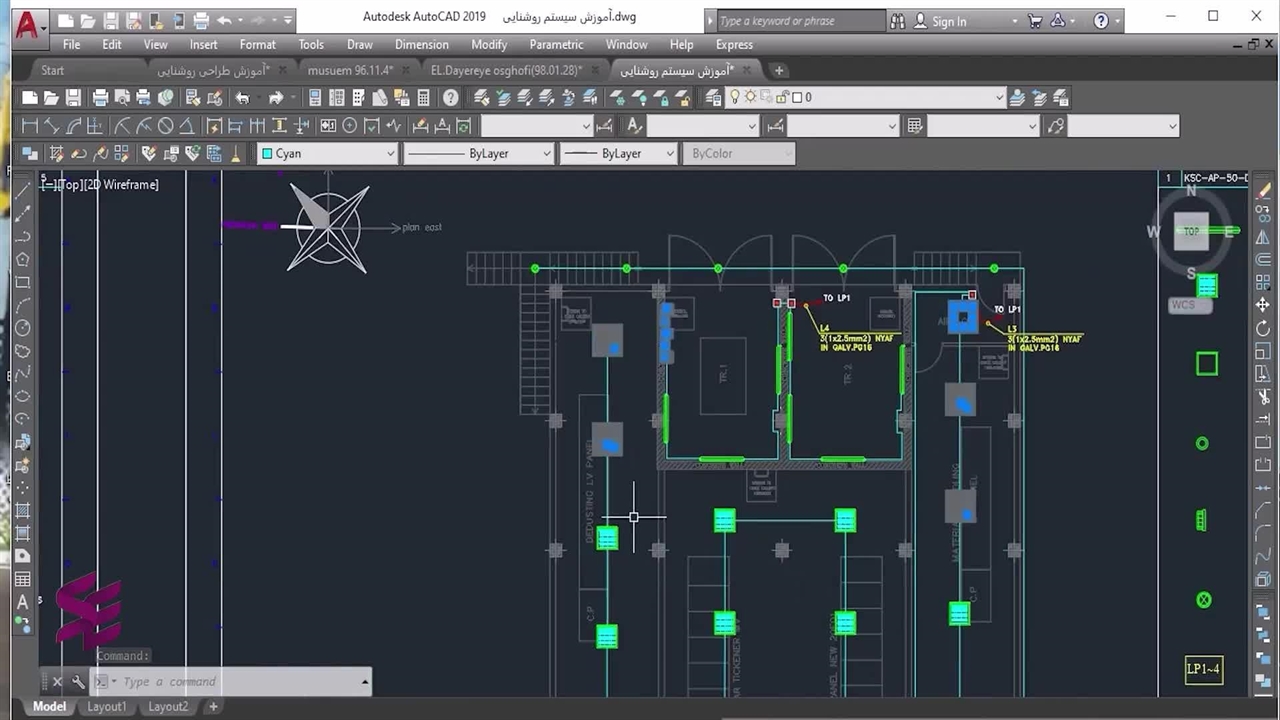Screen dimensions: 1280x720
Task: Click the command line input field
Action: click(x=240, y=682)
